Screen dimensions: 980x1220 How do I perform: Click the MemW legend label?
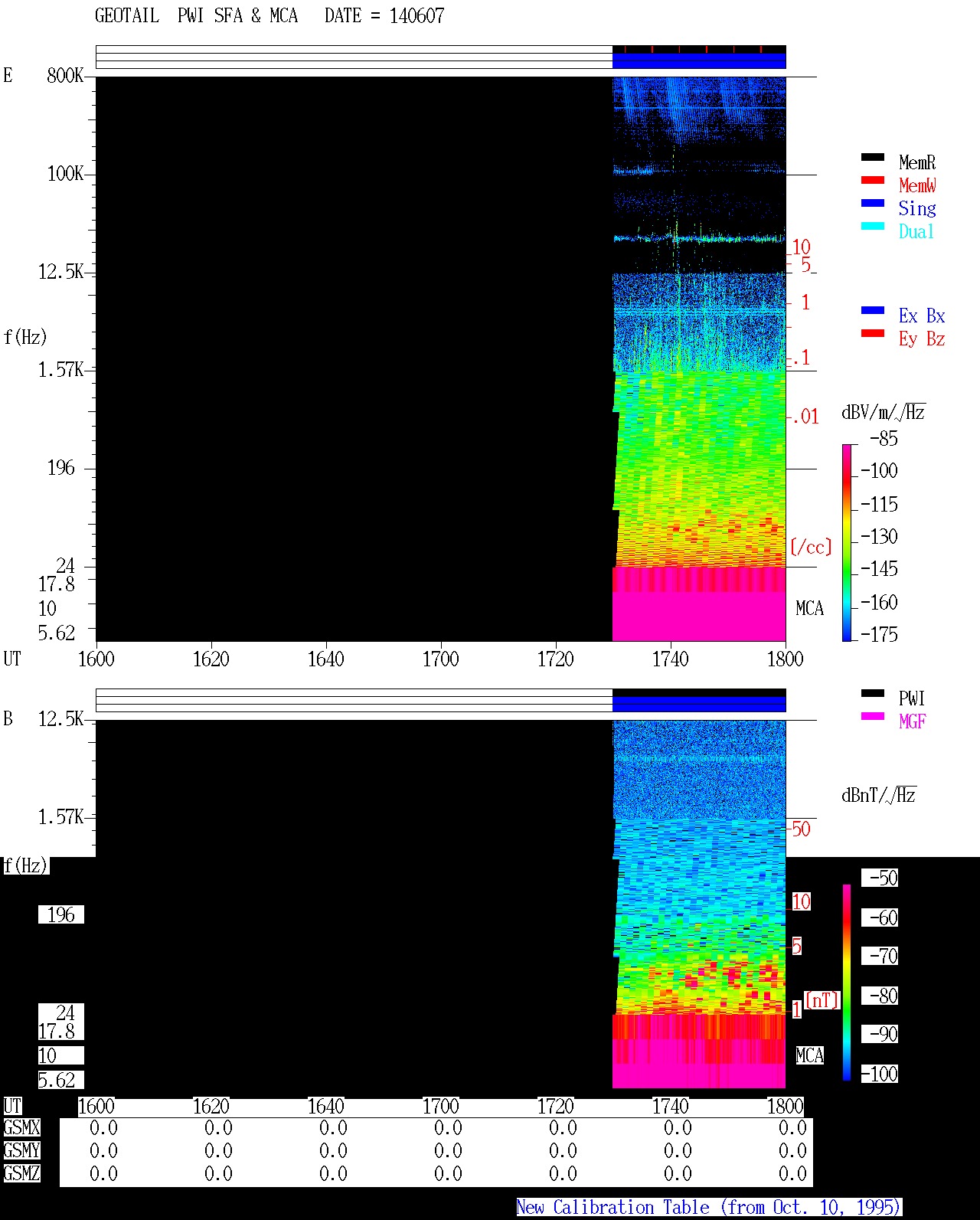click(x=917, y=185)
